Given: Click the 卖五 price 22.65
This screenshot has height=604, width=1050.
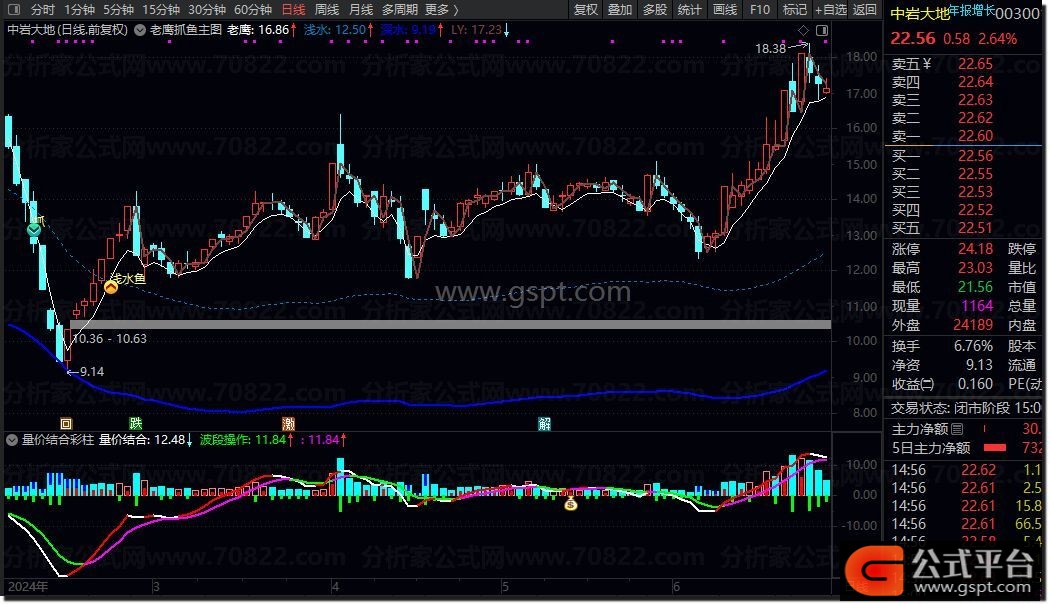Looking at the screenshot, I should click(975, 64).
